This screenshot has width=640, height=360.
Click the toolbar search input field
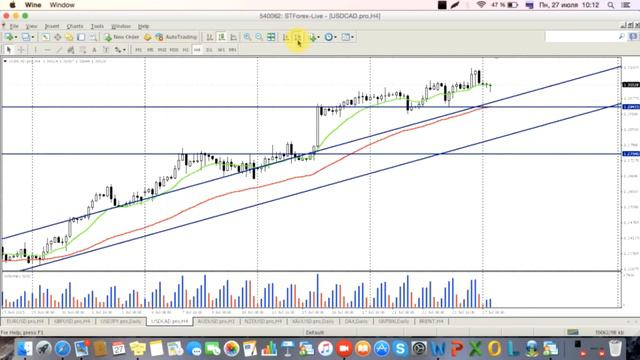[586, 37]
